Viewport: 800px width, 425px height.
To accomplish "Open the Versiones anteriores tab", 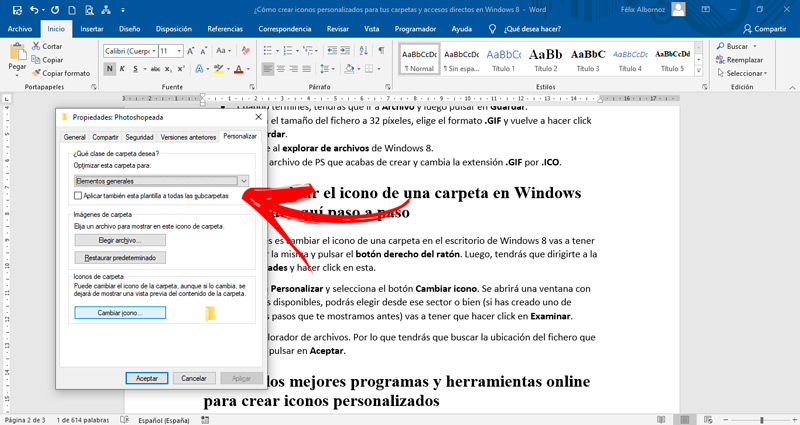I will pos(188,137).
